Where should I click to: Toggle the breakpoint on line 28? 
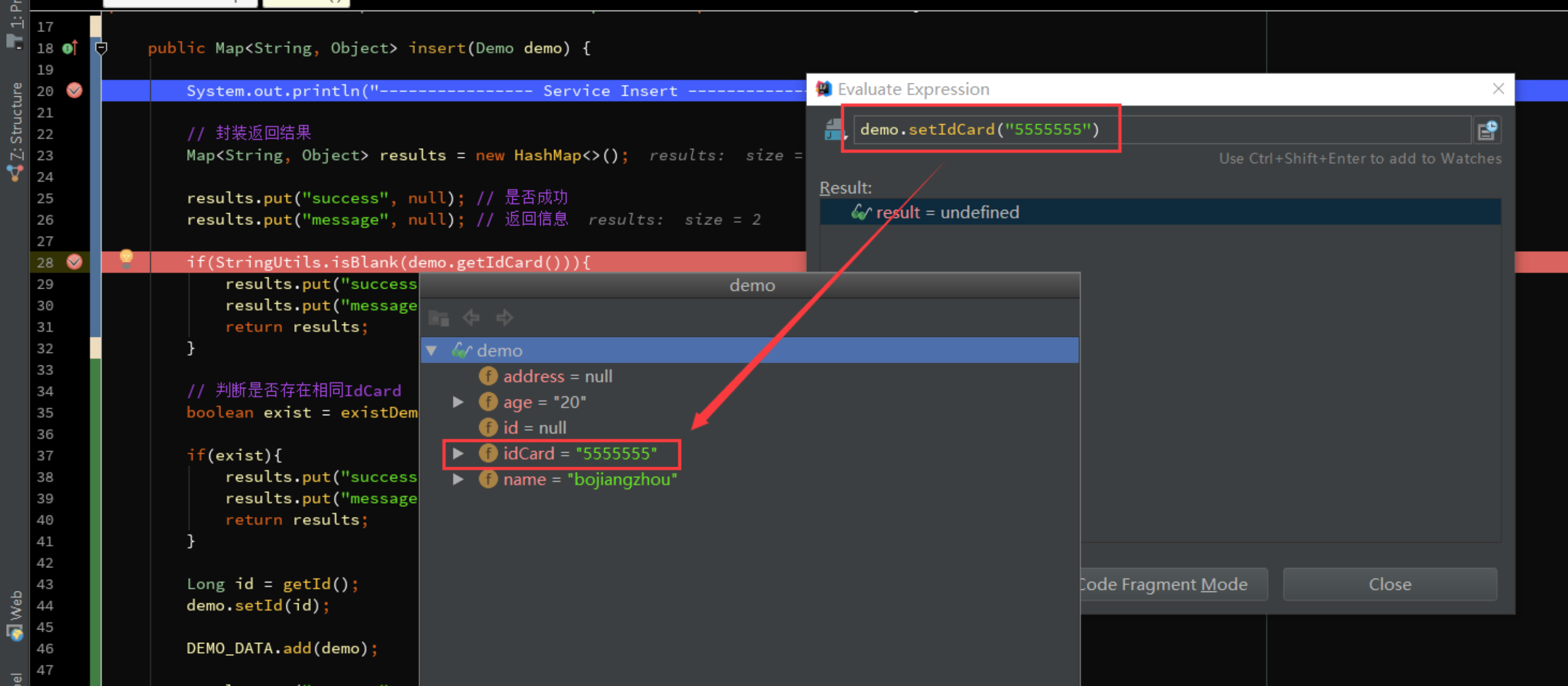tap(74, 262)
